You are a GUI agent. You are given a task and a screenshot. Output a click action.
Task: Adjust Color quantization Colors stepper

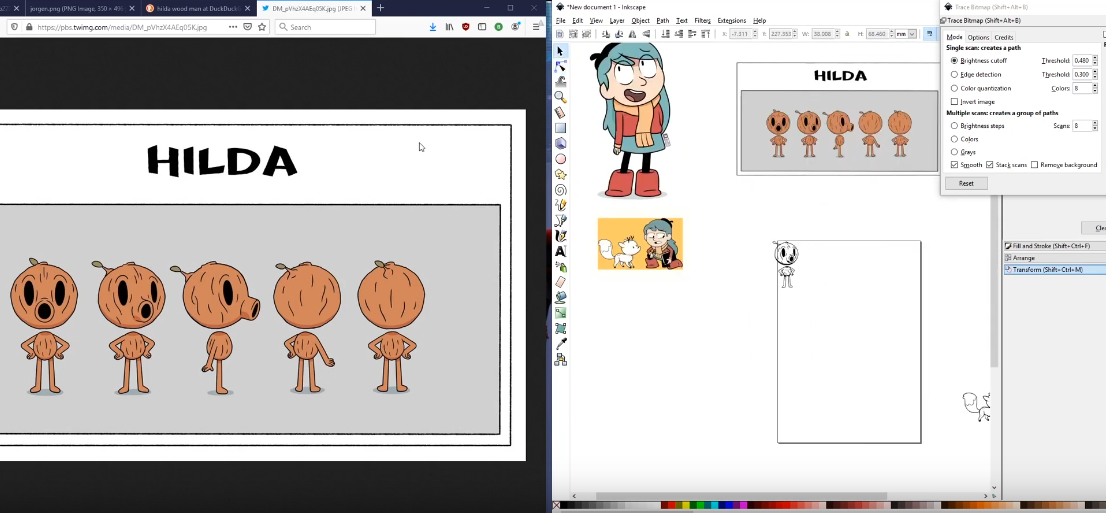1095,88
